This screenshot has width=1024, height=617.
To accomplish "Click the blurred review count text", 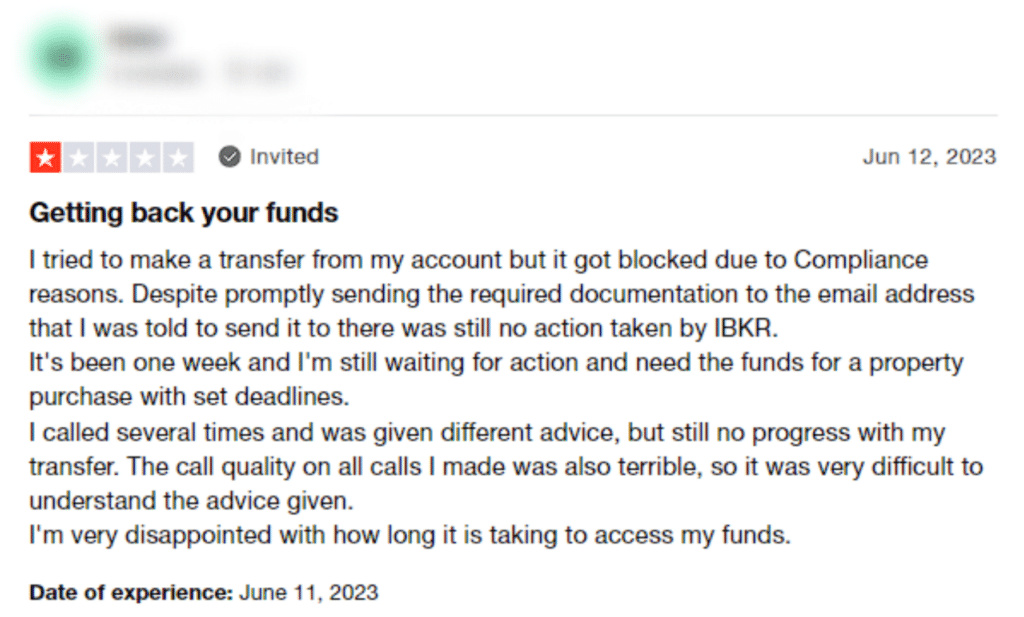I will [x=155, y=72].
